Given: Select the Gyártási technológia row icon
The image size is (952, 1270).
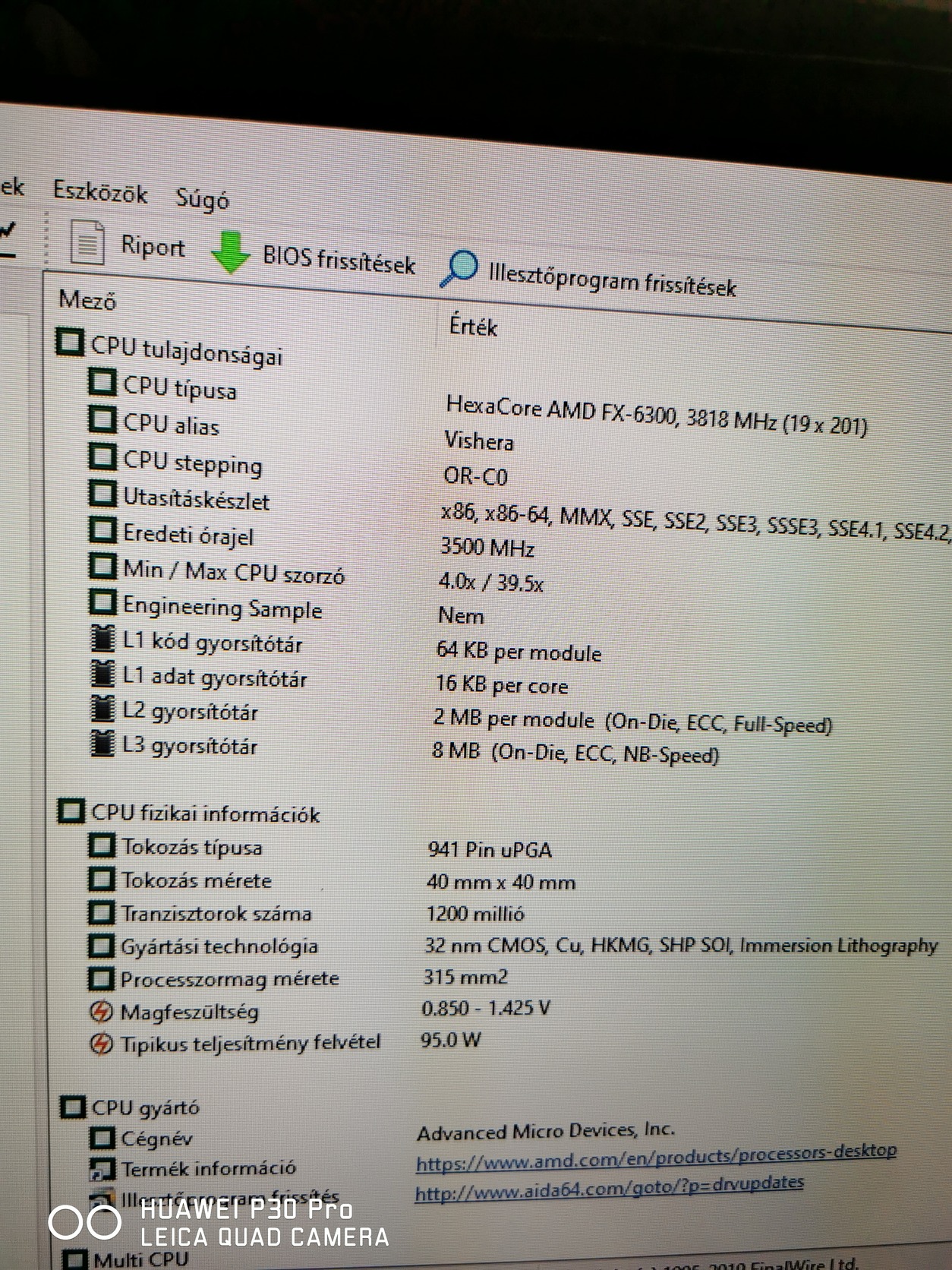Looking at the screenshot, I should point(102,946).
